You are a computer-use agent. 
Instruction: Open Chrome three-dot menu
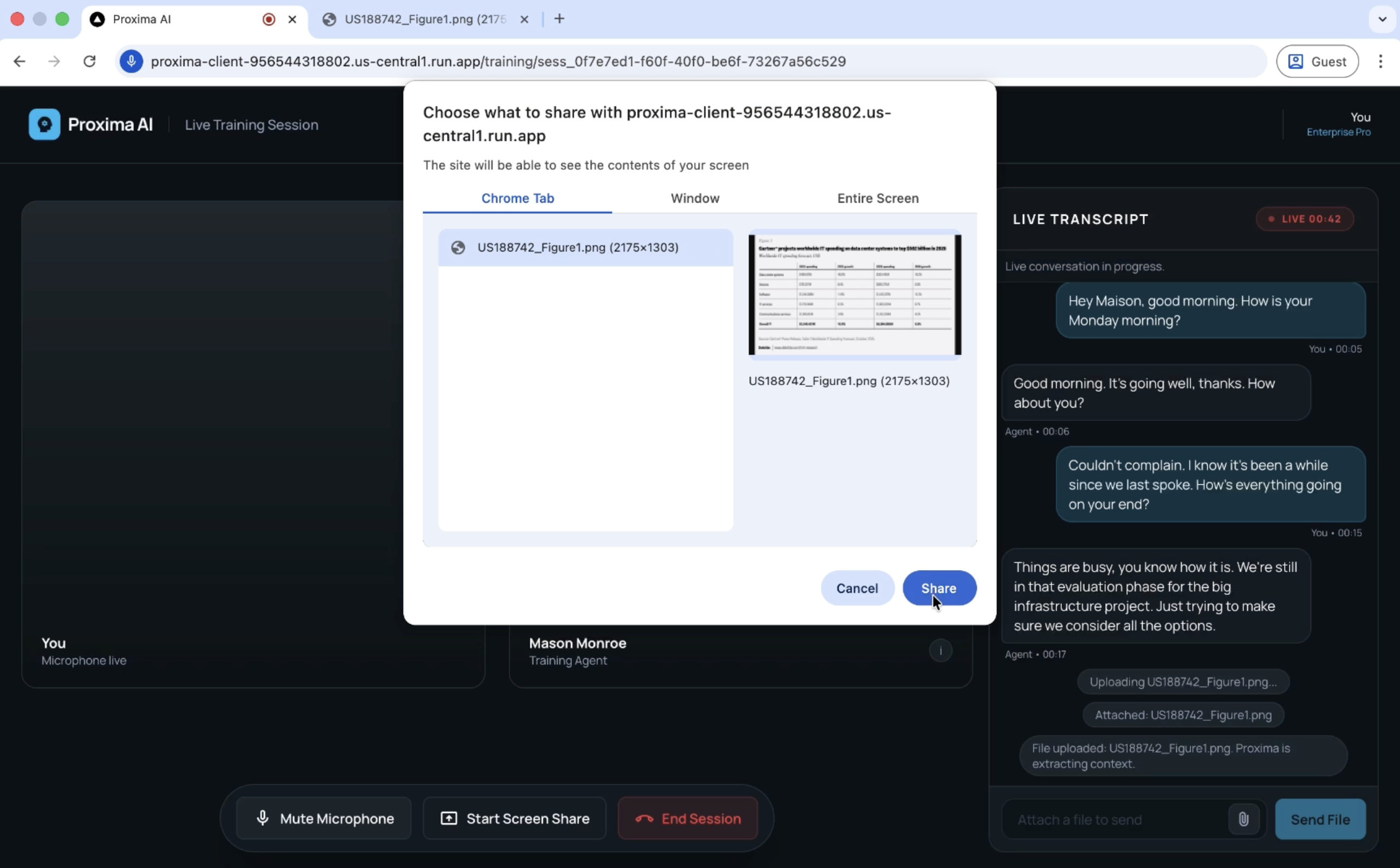pos(1380,61)
